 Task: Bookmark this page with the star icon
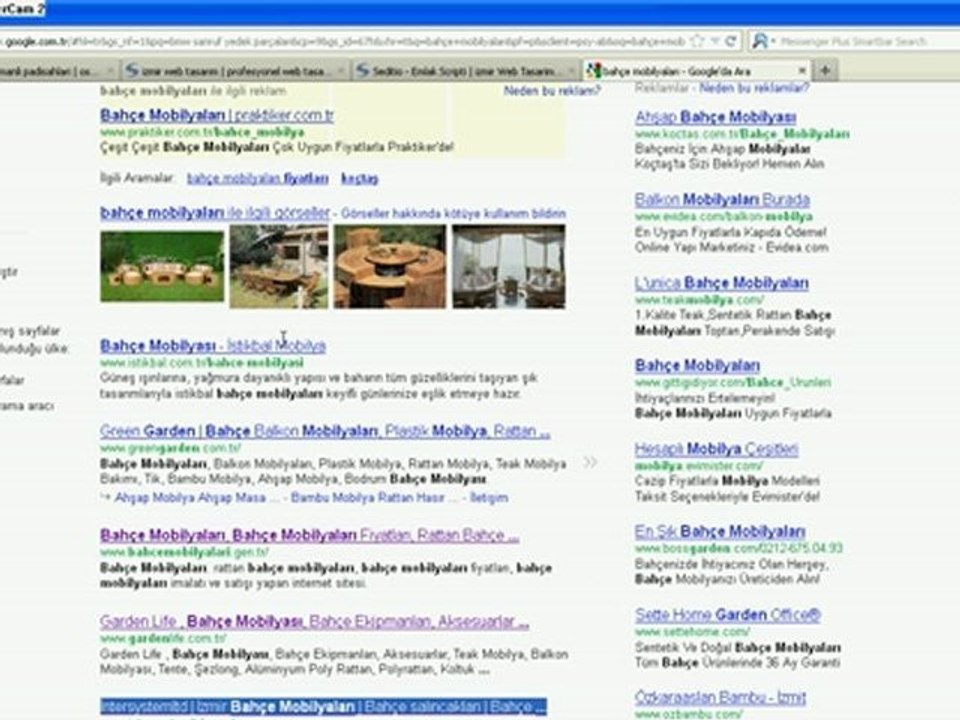tap(697, 42)
